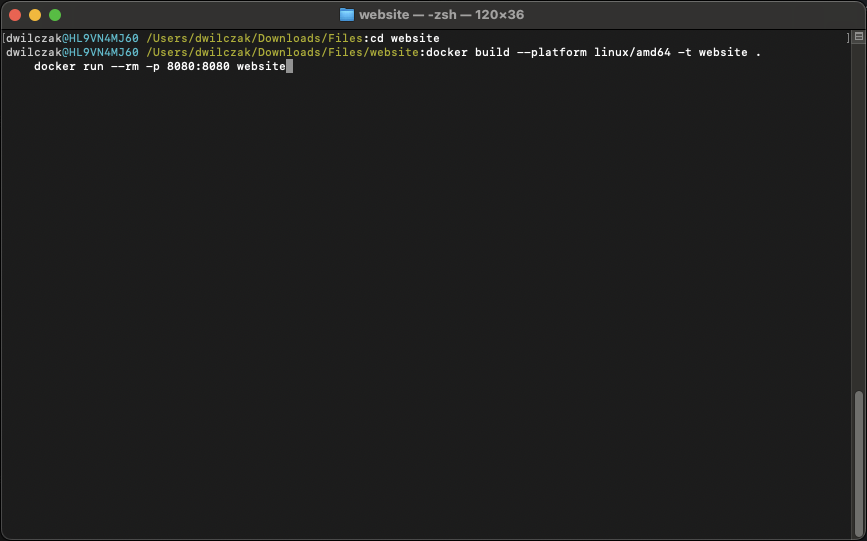
Task: Click the 'docker run --rm -p 8080:8080 website' line
Action: point(160,66)
